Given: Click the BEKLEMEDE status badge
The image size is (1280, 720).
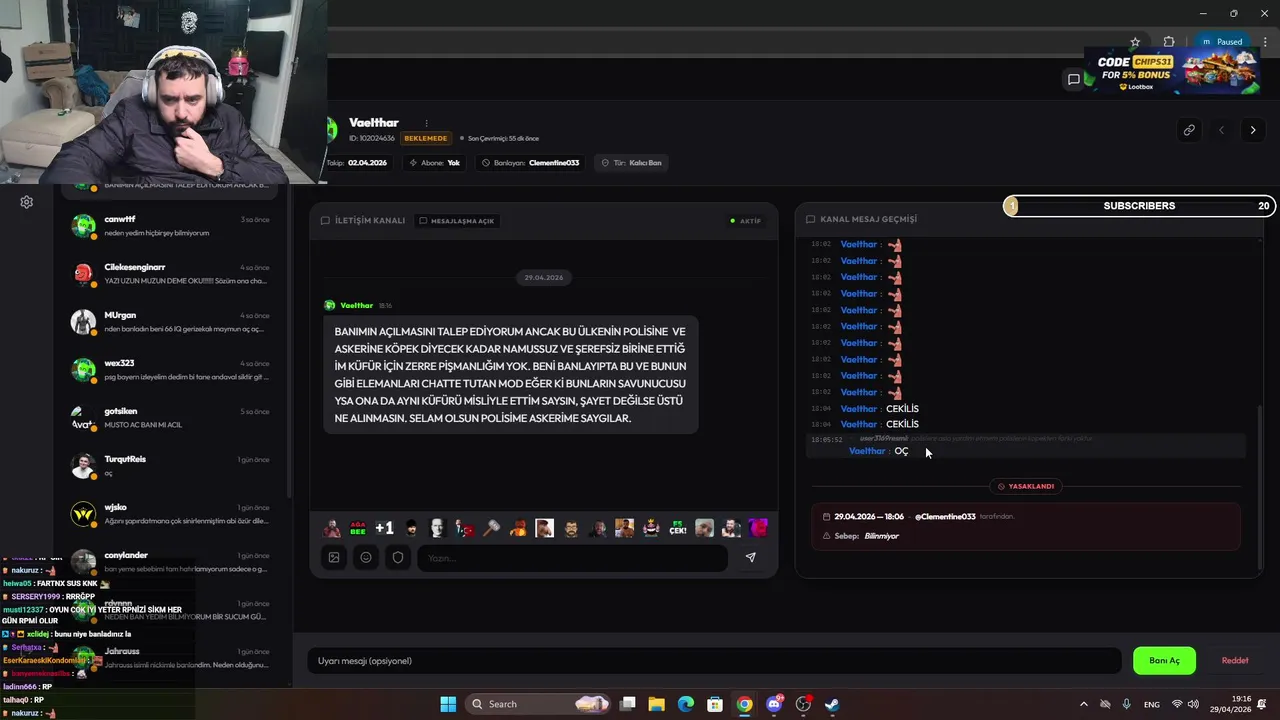Looking at the screenshot, I should (x=425, y=138).
